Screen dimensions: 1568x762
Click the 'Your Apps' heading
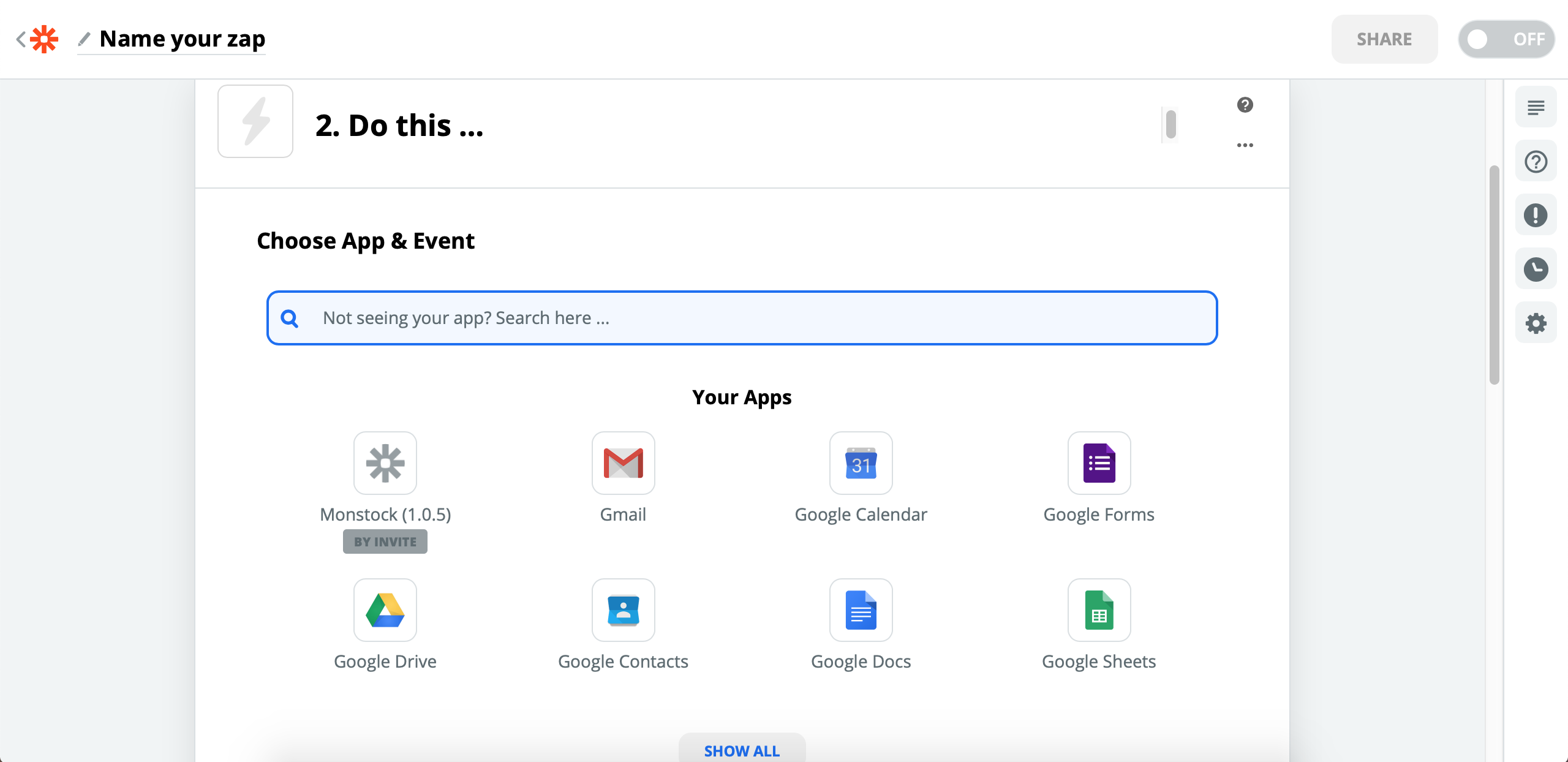tap(742, 398)
